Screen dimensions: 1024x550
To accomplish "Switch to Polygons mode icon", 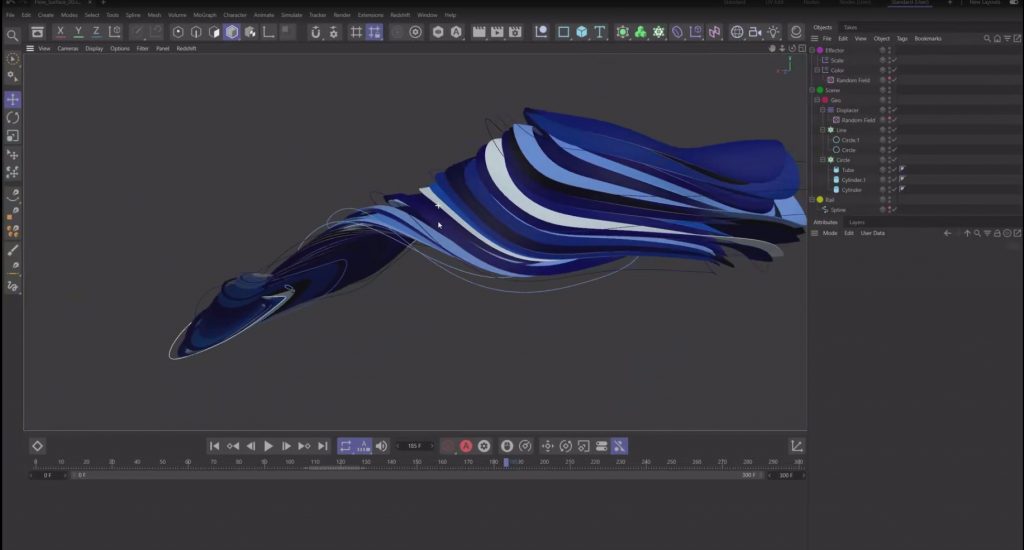I will [214, 32].
